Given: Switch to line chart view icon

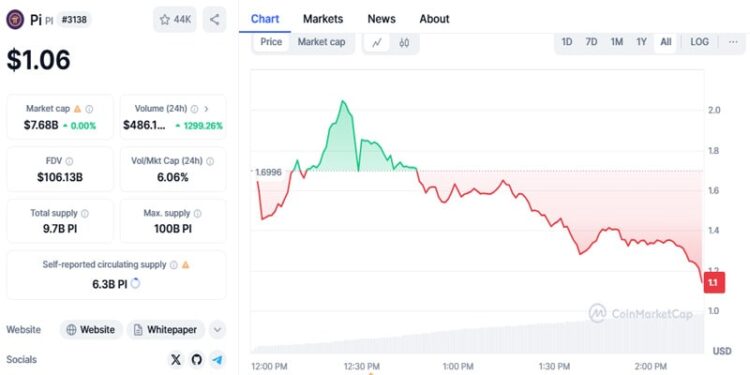Looking at the screenshot, I should coord(377,43).
